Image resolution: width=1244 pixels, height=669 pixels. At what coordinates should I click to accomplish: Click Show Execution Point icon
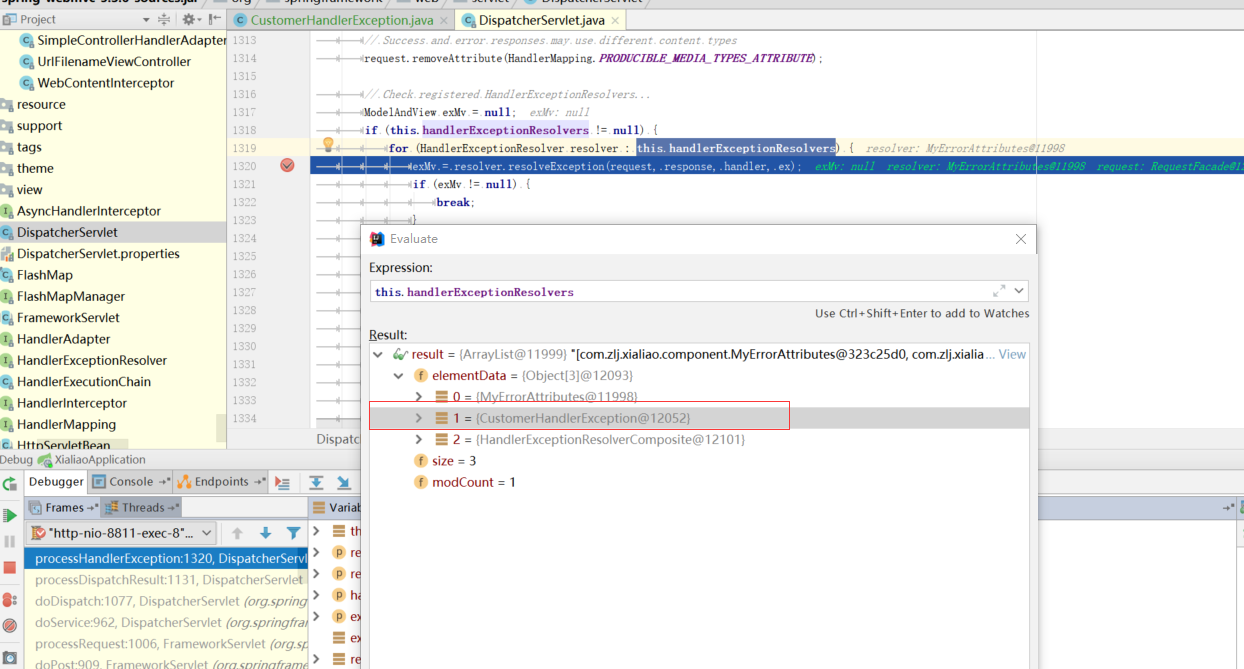tap(283, 482)
